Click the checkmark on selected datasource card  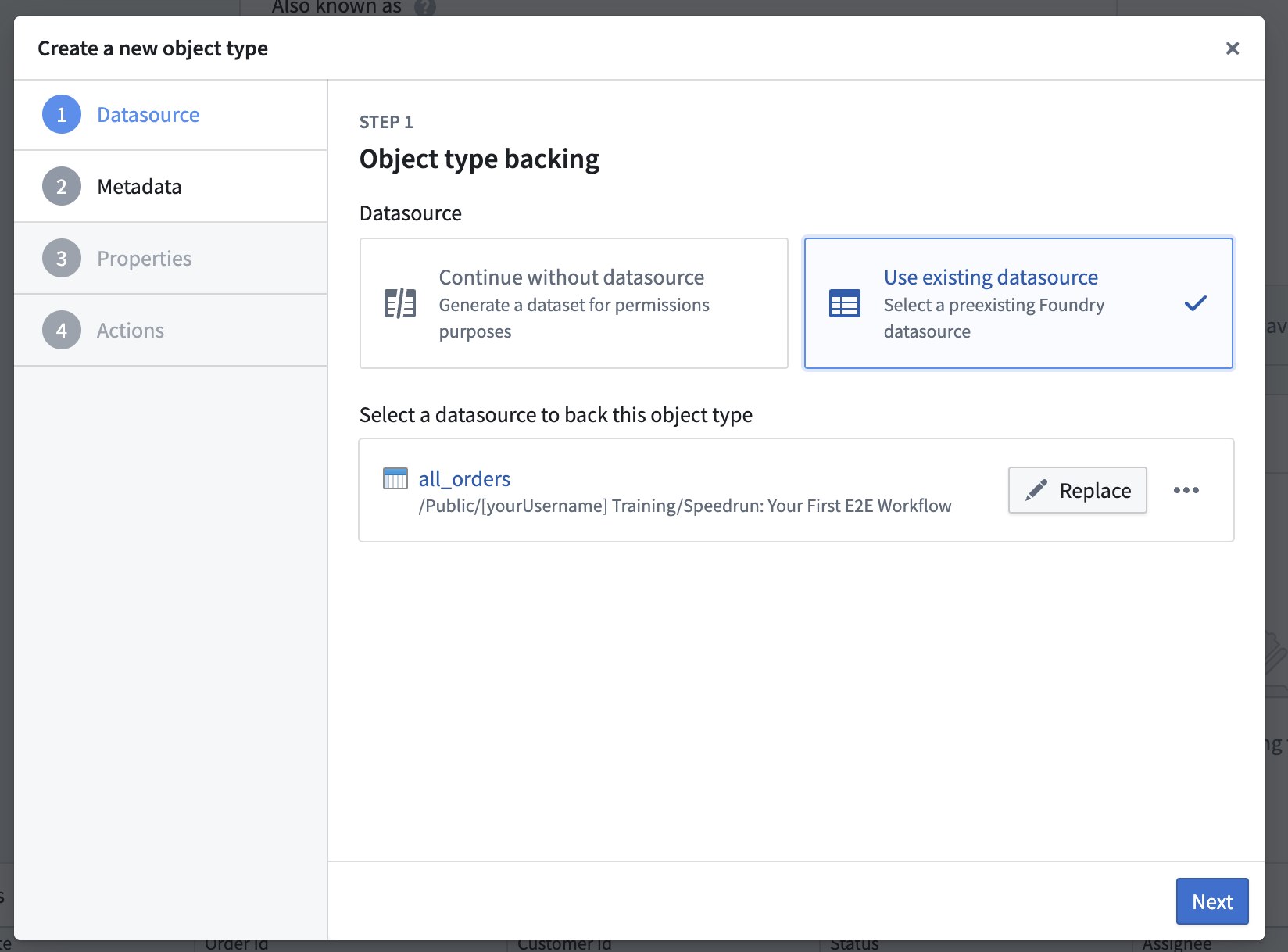click(x=1195, y=303)
